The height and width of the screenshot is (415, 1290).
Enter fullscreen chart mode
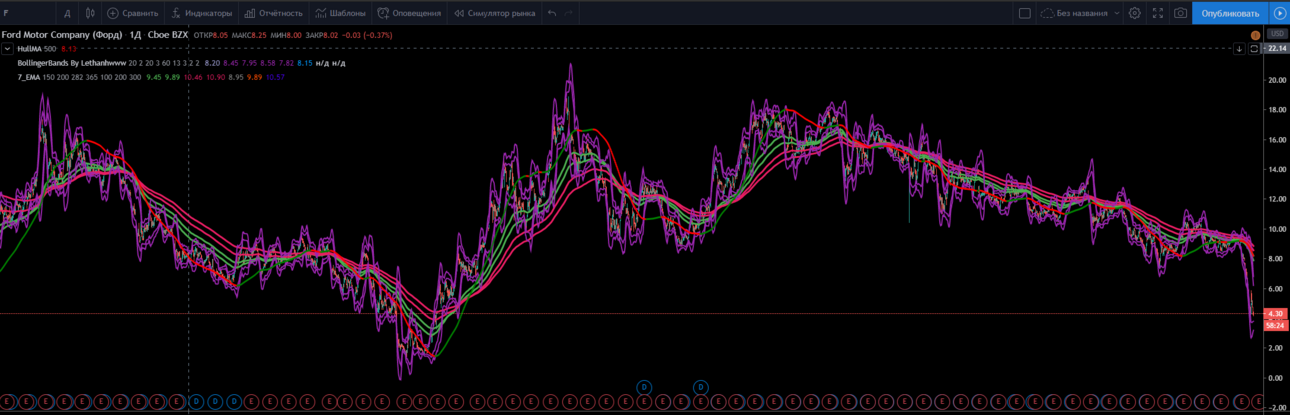1158,14
